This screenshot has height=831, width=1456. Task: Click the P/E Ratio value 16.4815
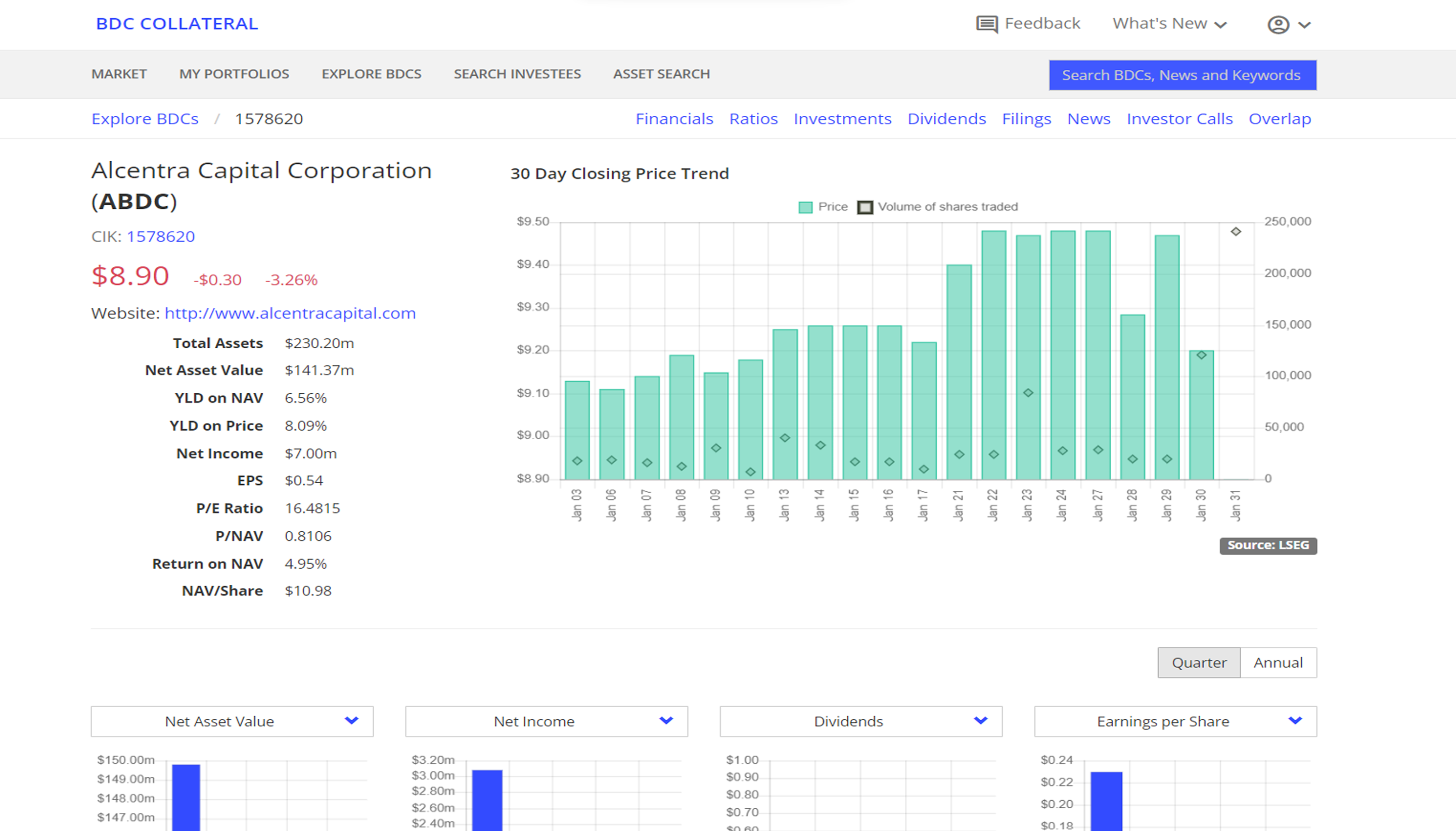312,509
